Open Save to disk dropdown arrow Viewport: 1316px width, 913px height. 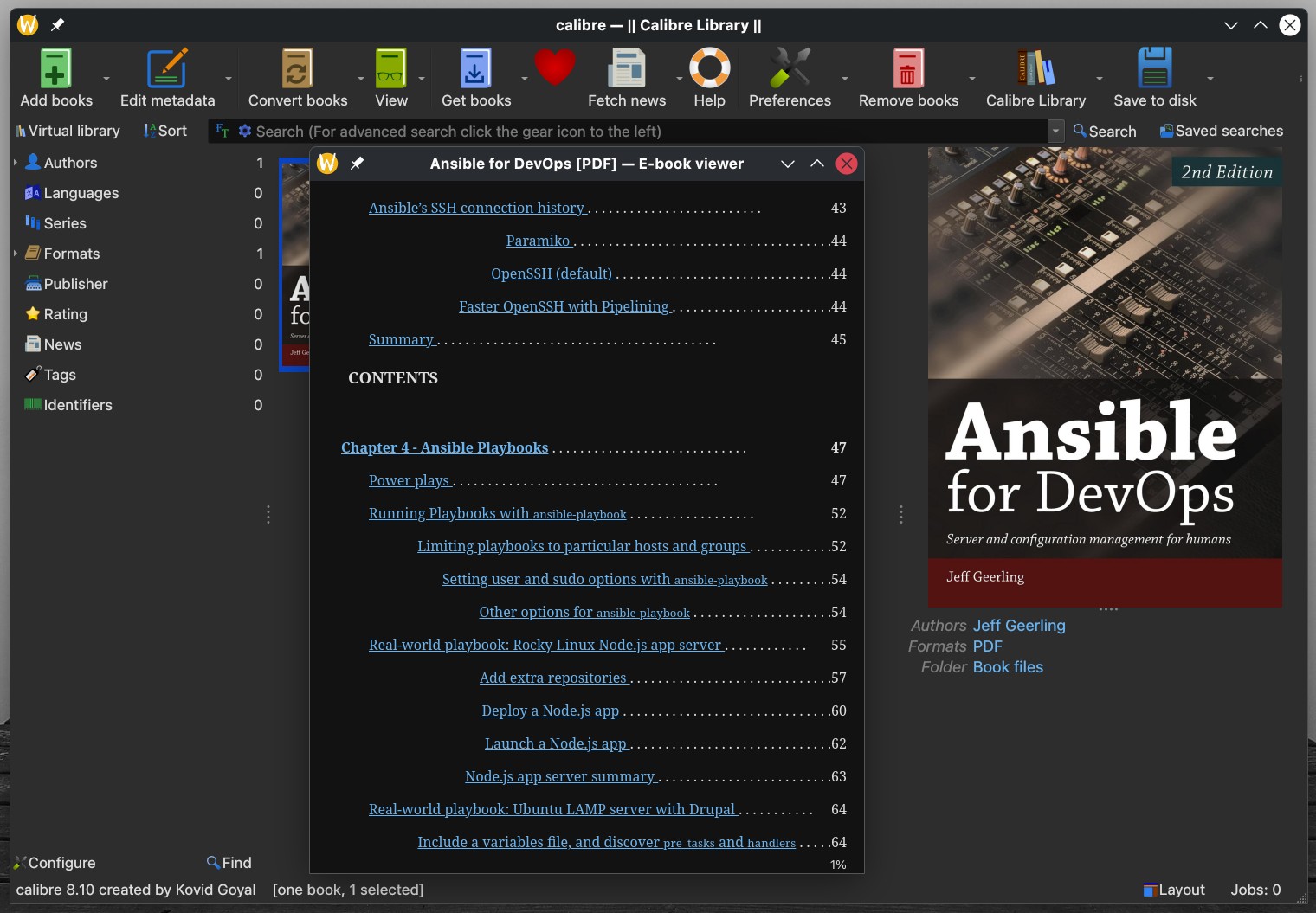click(1210, 79)
